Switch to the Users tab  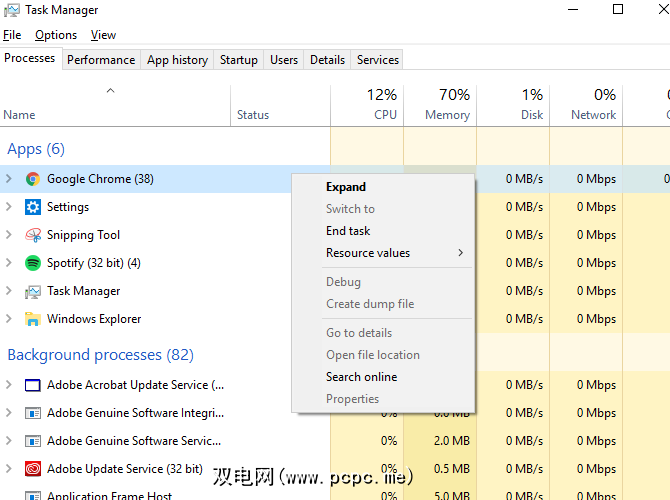[x=284, y=60]
